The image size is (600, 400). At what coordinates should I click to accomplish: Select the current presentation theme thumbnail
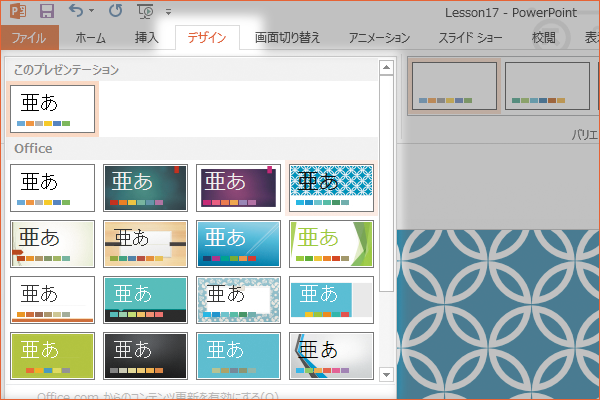point(53,108)
